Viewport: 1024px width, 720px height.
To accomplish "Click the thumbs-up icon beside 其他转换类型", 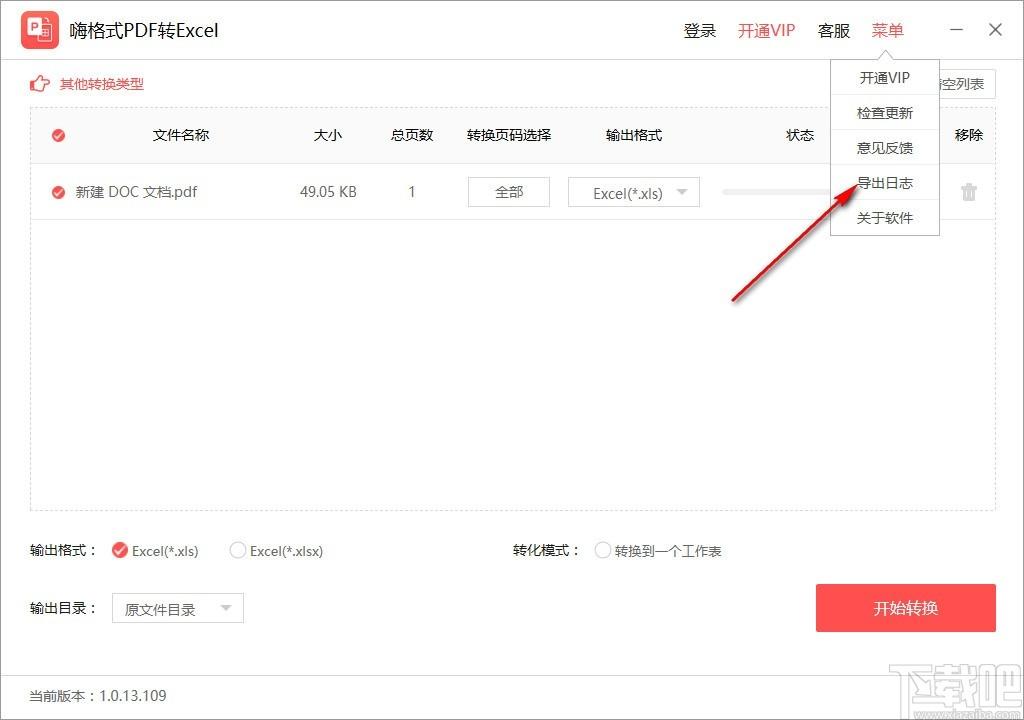I will click(40, 84).
